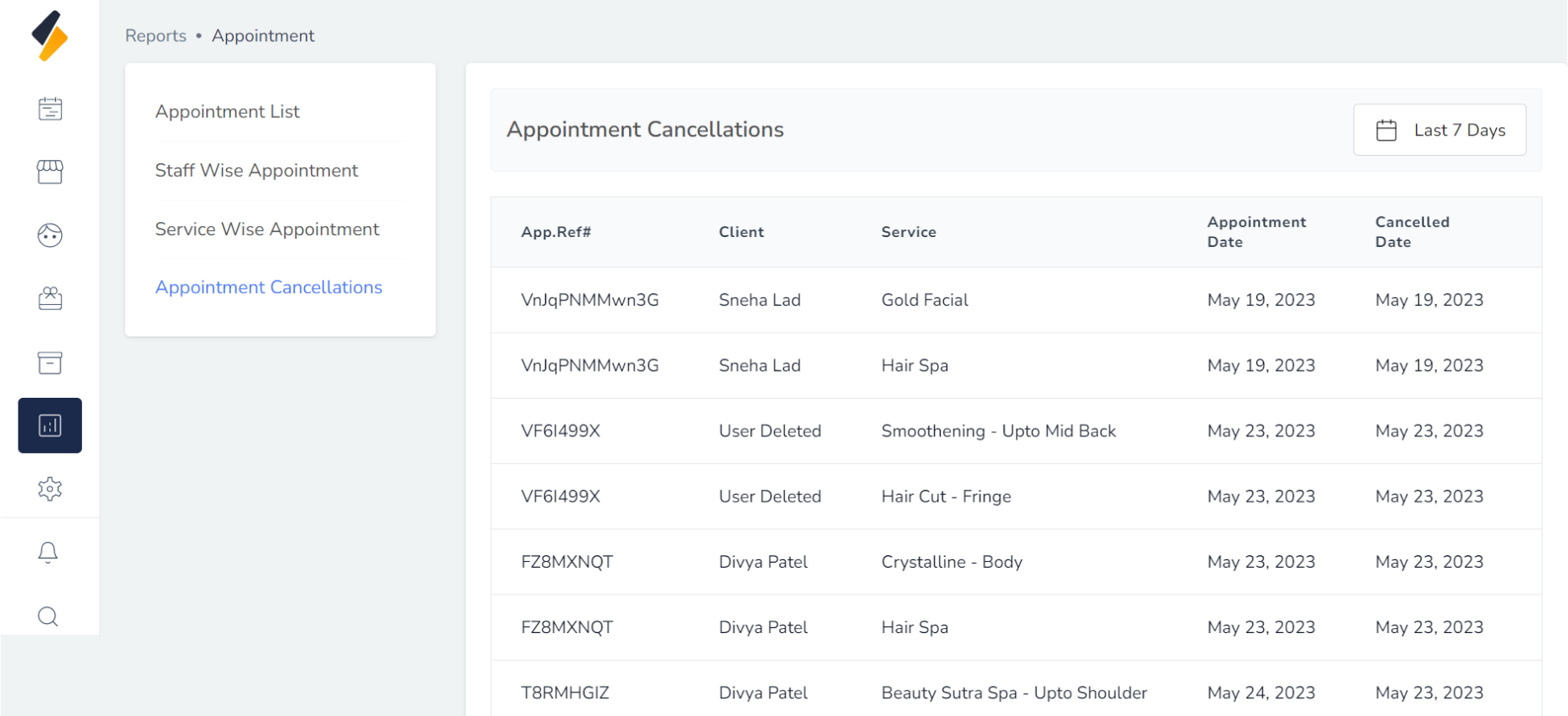Image resolution: width=1568 pixels, height=716 pixels.
Task: Click the Gold Facial row for Sneha Lad
Action: pyautogui.click(x=925, y=300)
